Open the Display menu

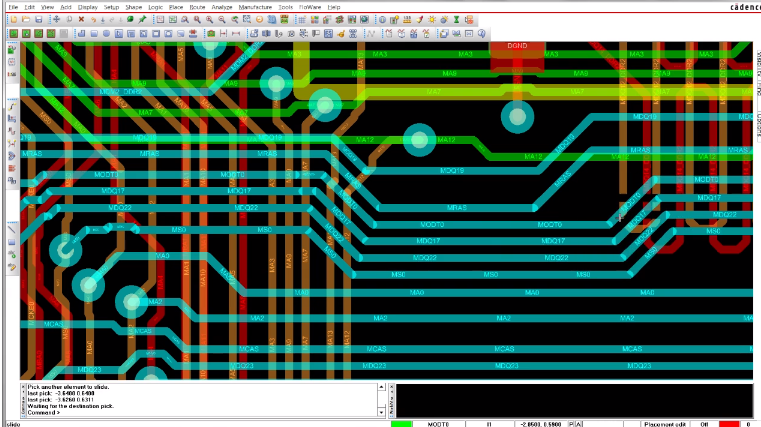88,7
